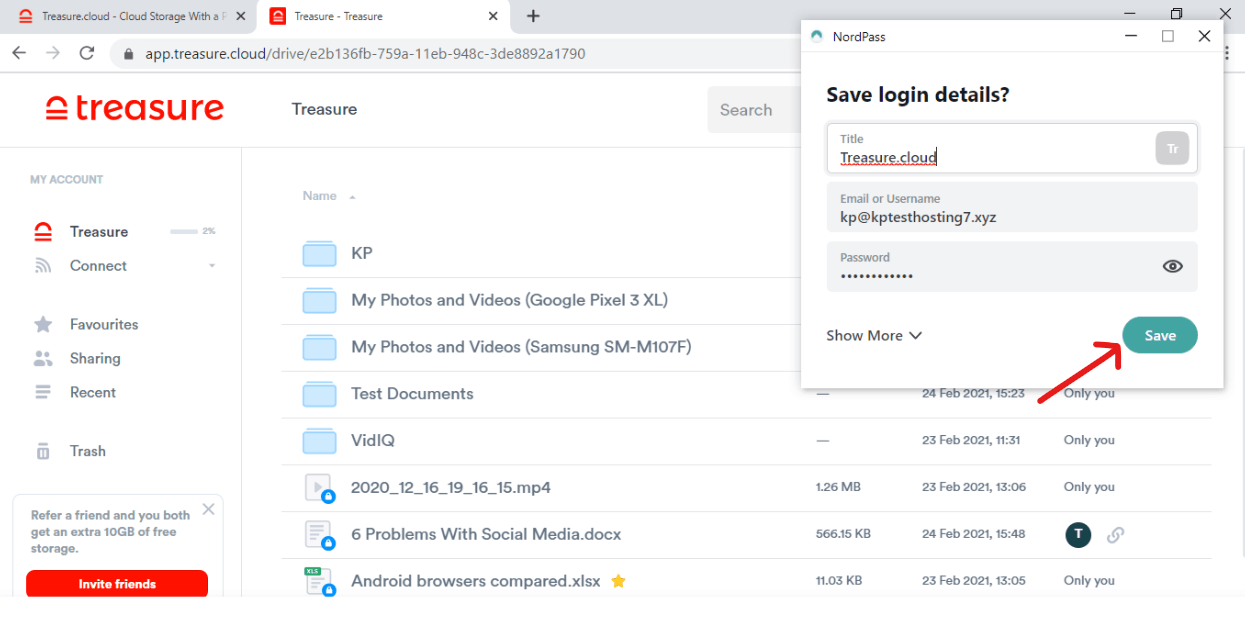
Task: Click the Save button in NordPass
Action: pyautogui.click(x=1159, y=336)
